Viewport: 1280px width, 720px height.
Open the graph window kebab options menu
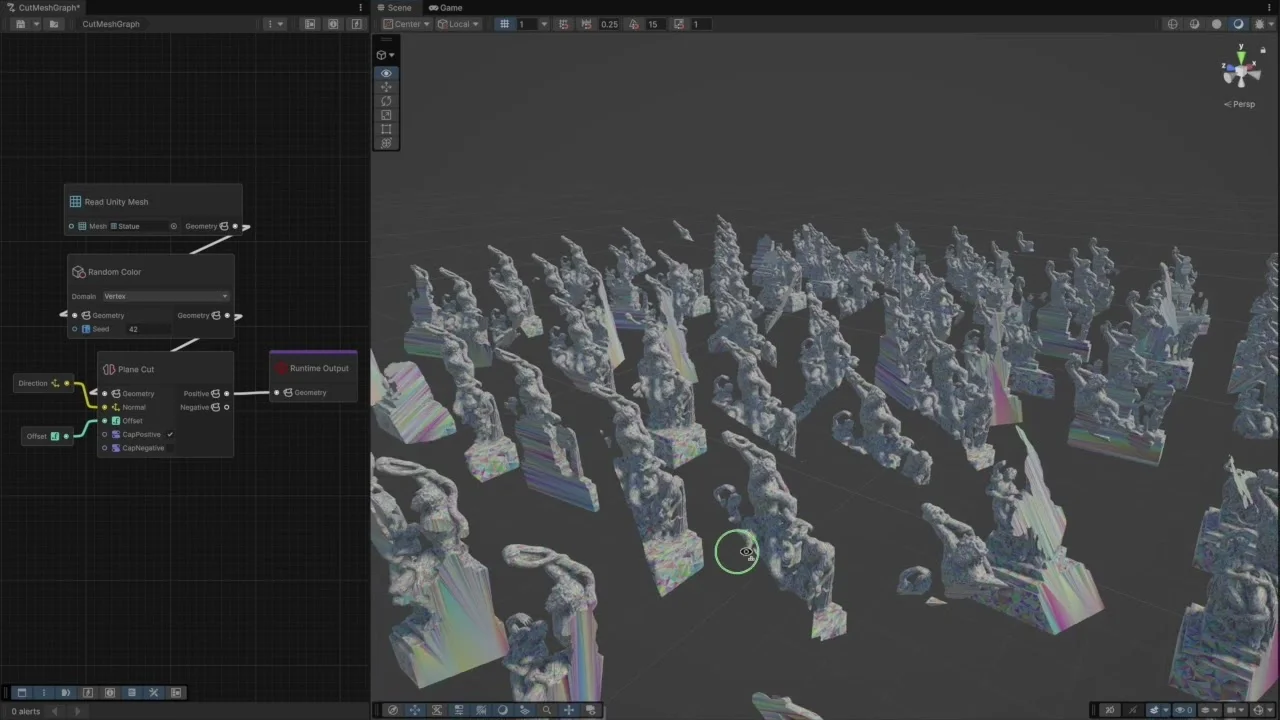pyautogui.click(x=360, y=7)
